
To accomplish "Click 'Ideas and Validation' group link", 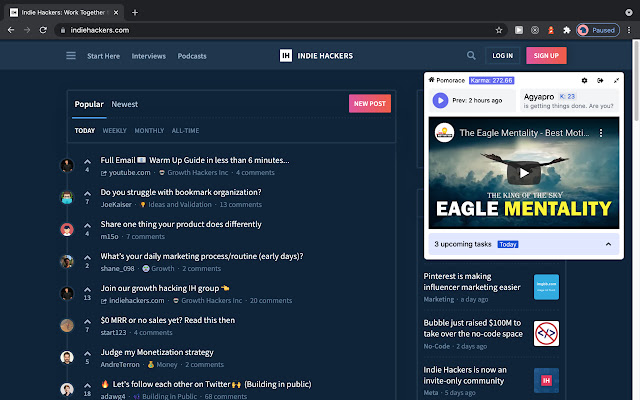I will pyautogui.click(x=180, y=204).
